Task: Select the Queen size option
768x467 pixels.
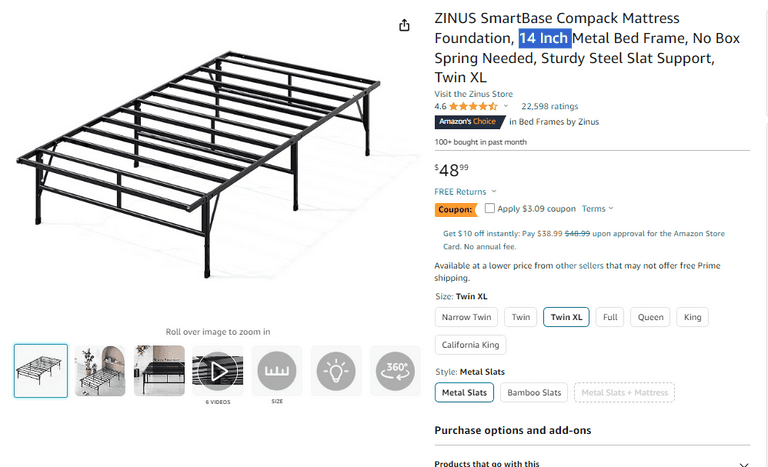Action: [x=650, y=317]
